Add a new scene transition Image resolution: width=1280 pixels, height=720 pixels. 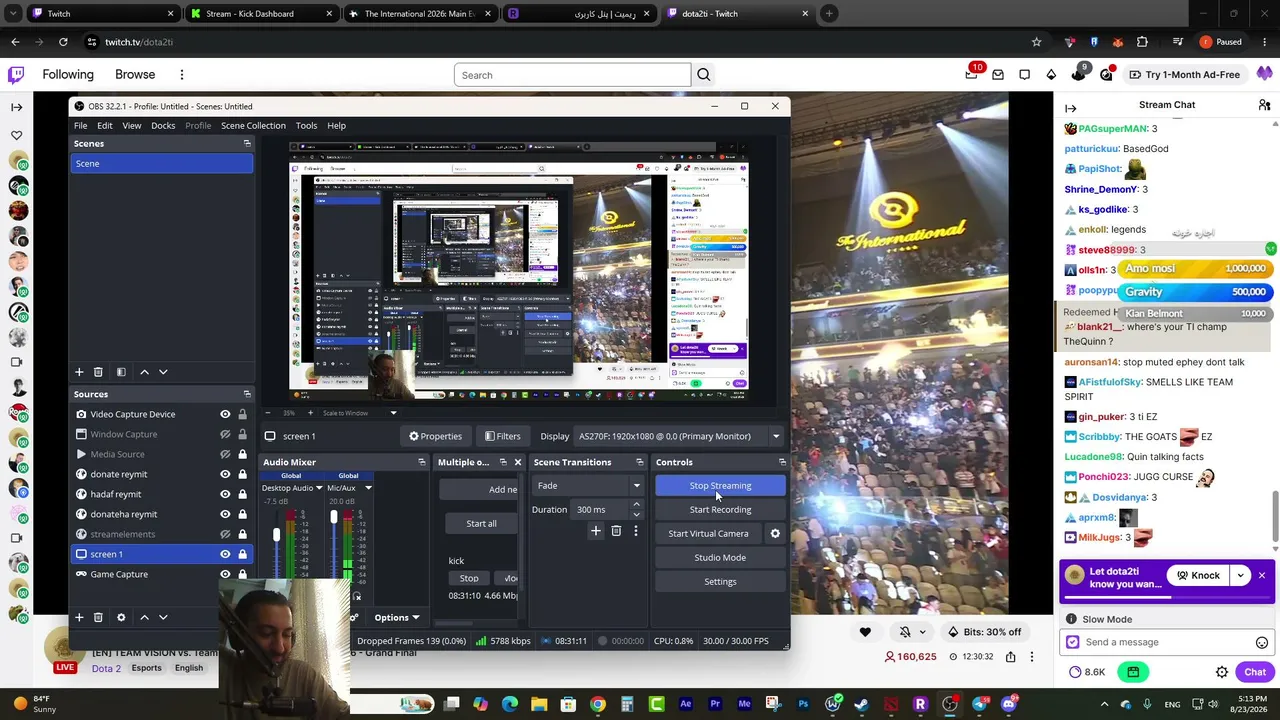pos(595,531)
